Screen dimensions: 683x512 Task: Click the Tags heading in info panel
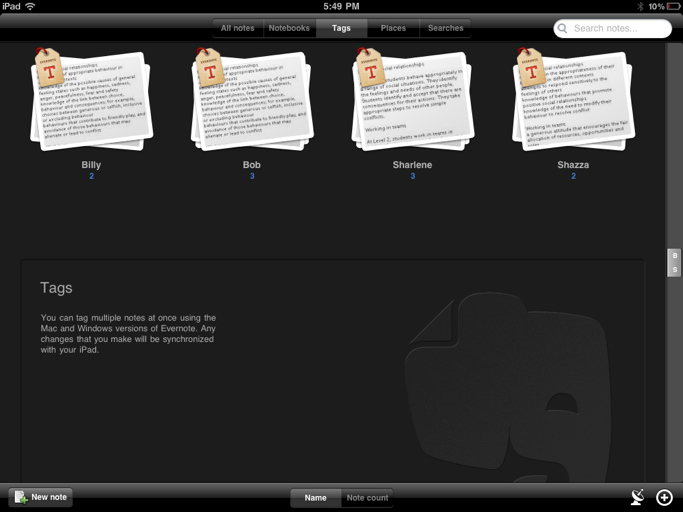56,288
